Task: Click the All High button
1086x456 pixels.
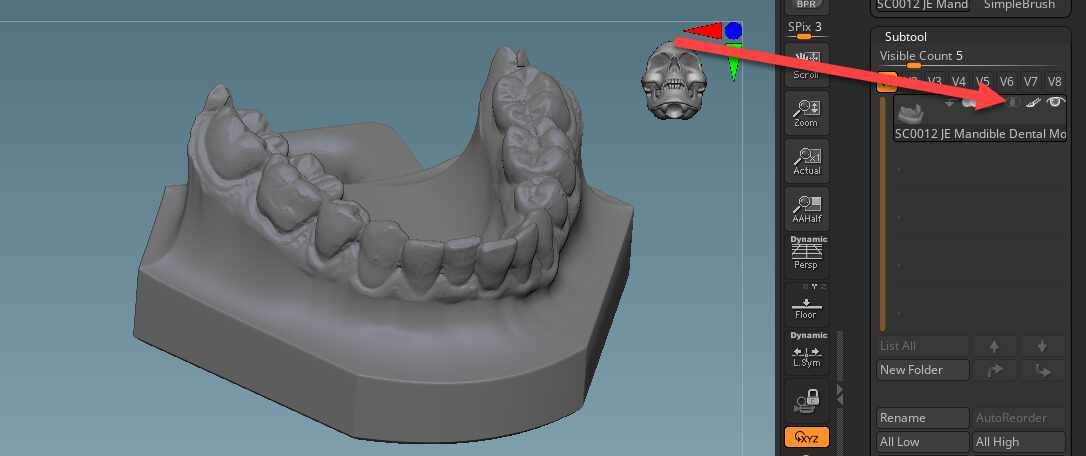Action: (1019, 441)
